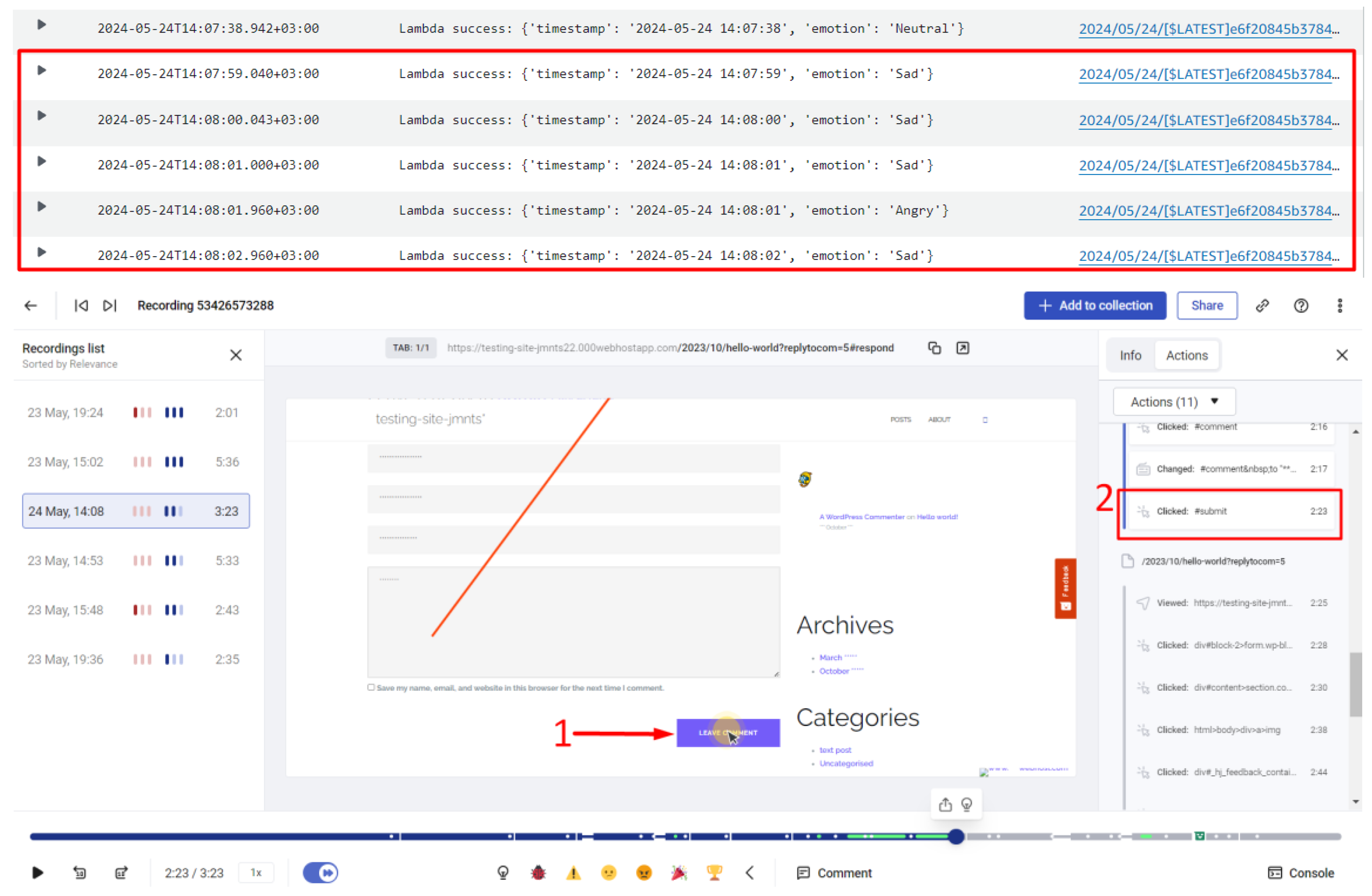Screen dimensions: 1372x896
Task: Click the next recording icon
Action: coord(110,305)
